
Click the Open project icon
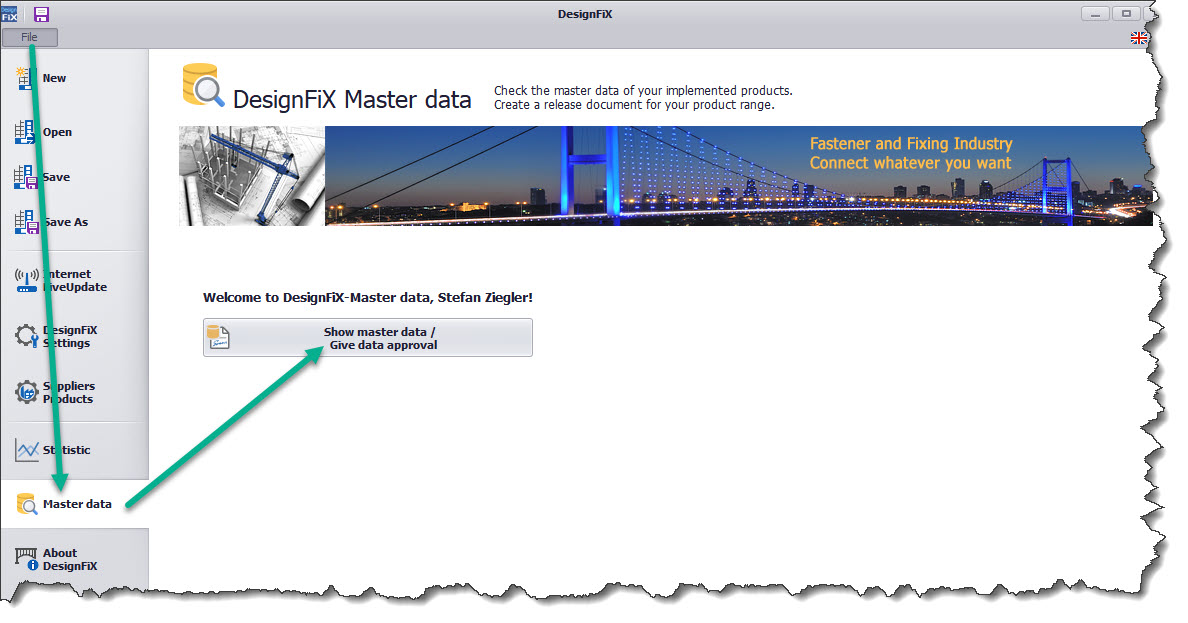(x=24, y=132)
